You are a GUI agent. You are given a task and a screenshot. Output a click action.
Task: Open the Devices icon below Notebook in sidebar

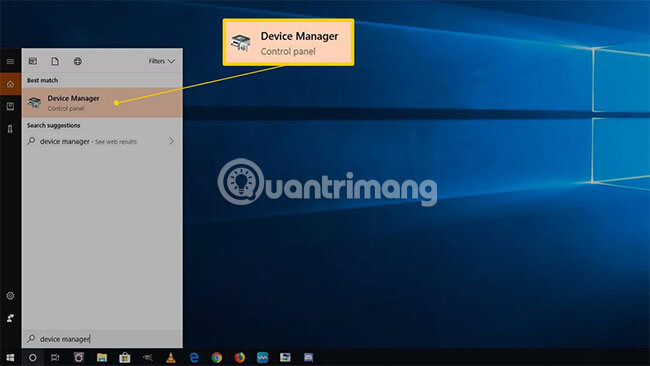pos(10,129)
